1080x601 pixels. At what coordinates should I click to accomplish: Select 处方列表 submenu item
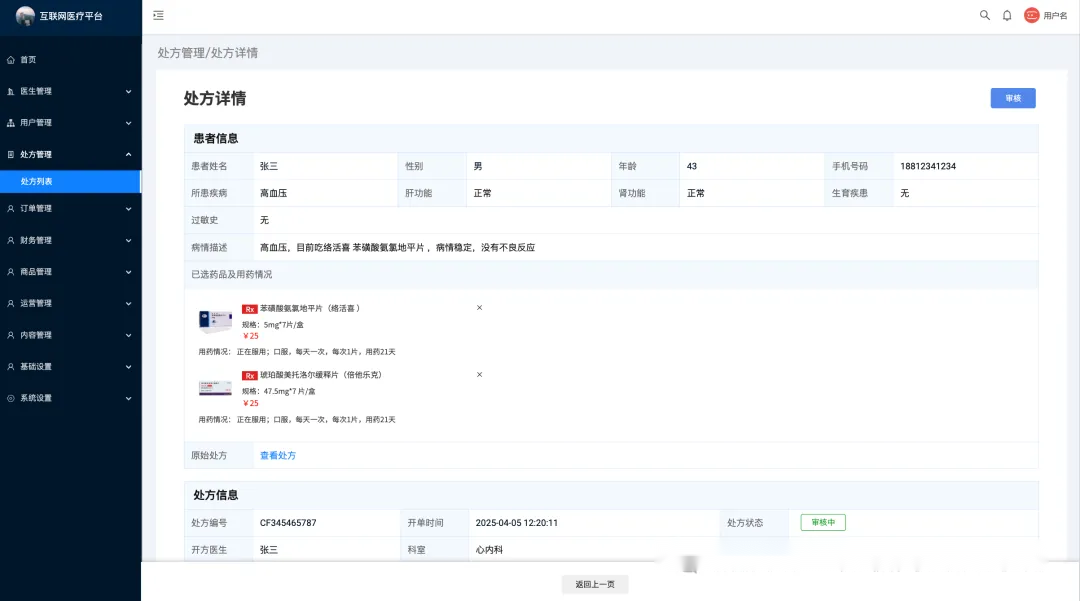click(37, 182)
